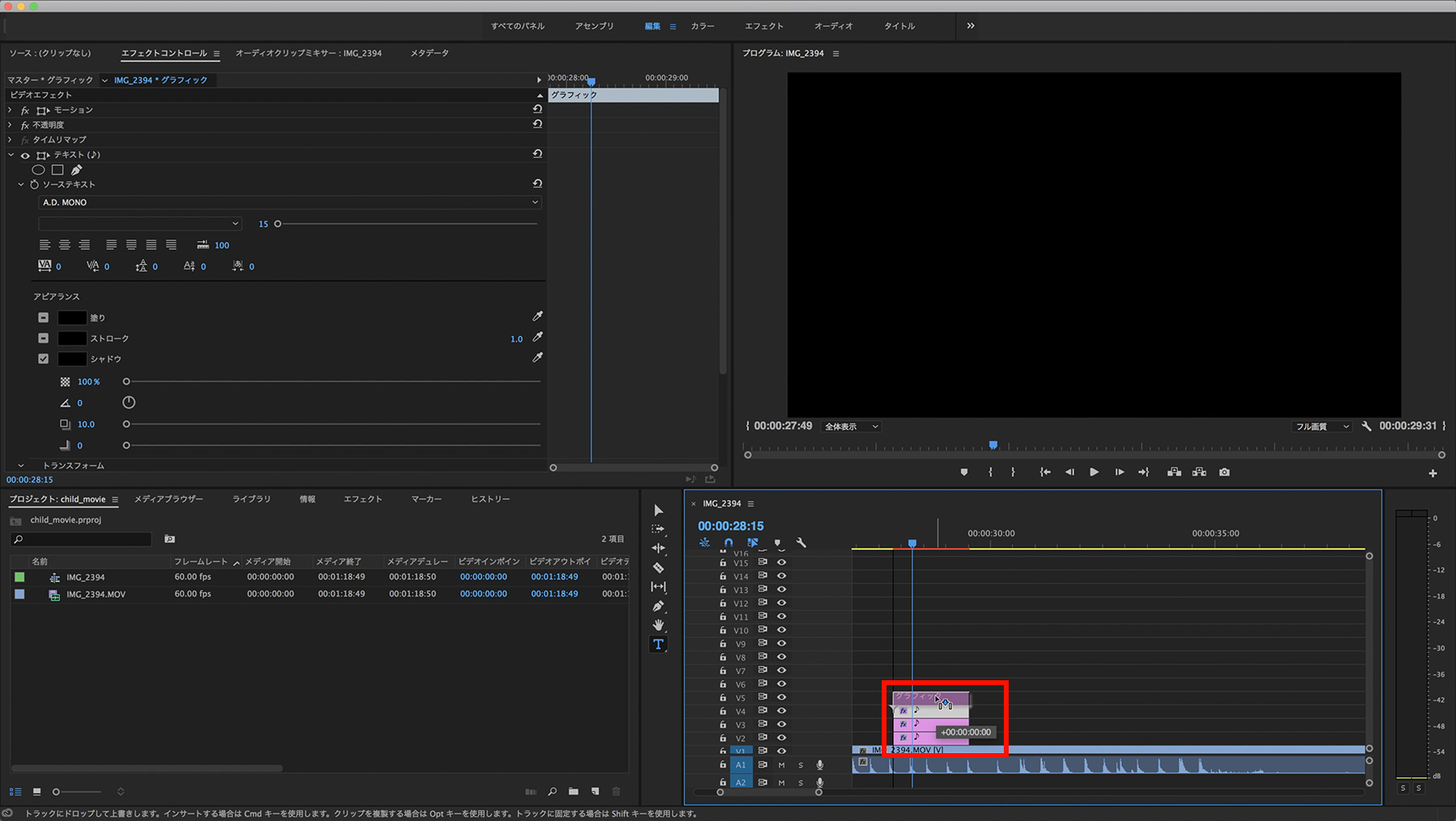
Task: Open the Program monitor button editor plus
Action: 1433,473
